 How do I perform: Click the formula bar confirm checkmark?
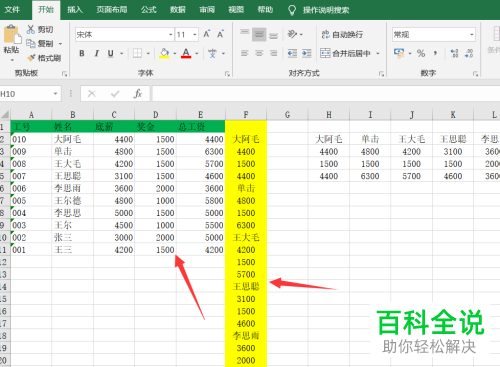coord(115,94)
